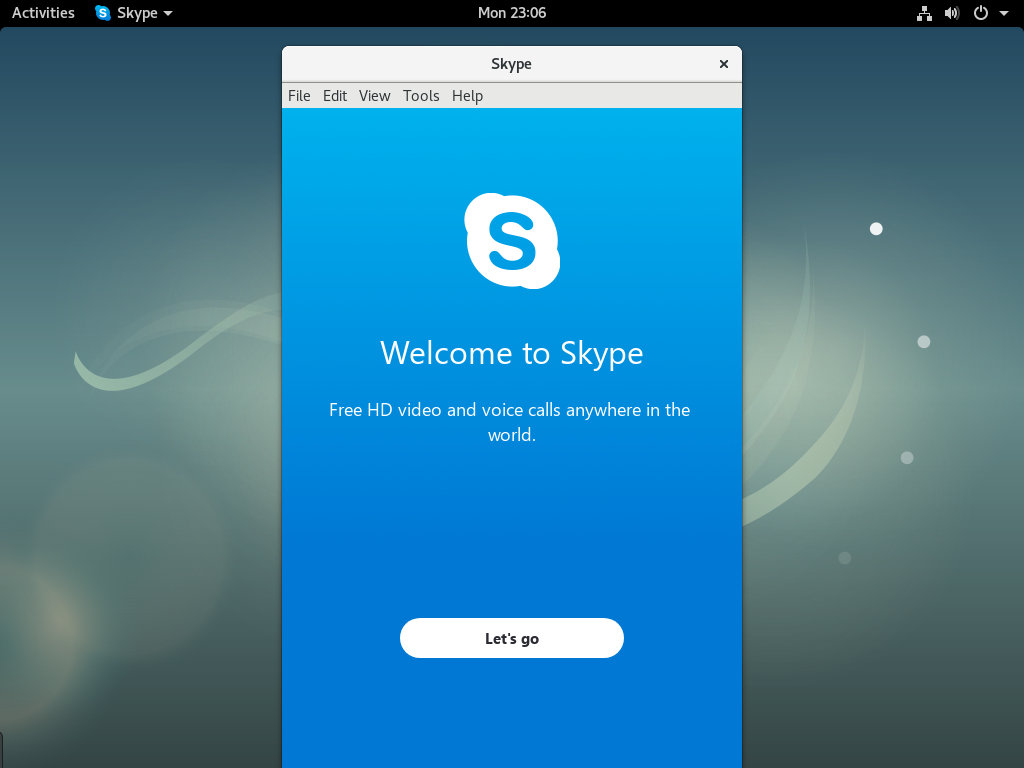The height and width of the screenshot is (768, 1024).
Task: Open the network connection status icon
Action: click(x=924, y=13)
